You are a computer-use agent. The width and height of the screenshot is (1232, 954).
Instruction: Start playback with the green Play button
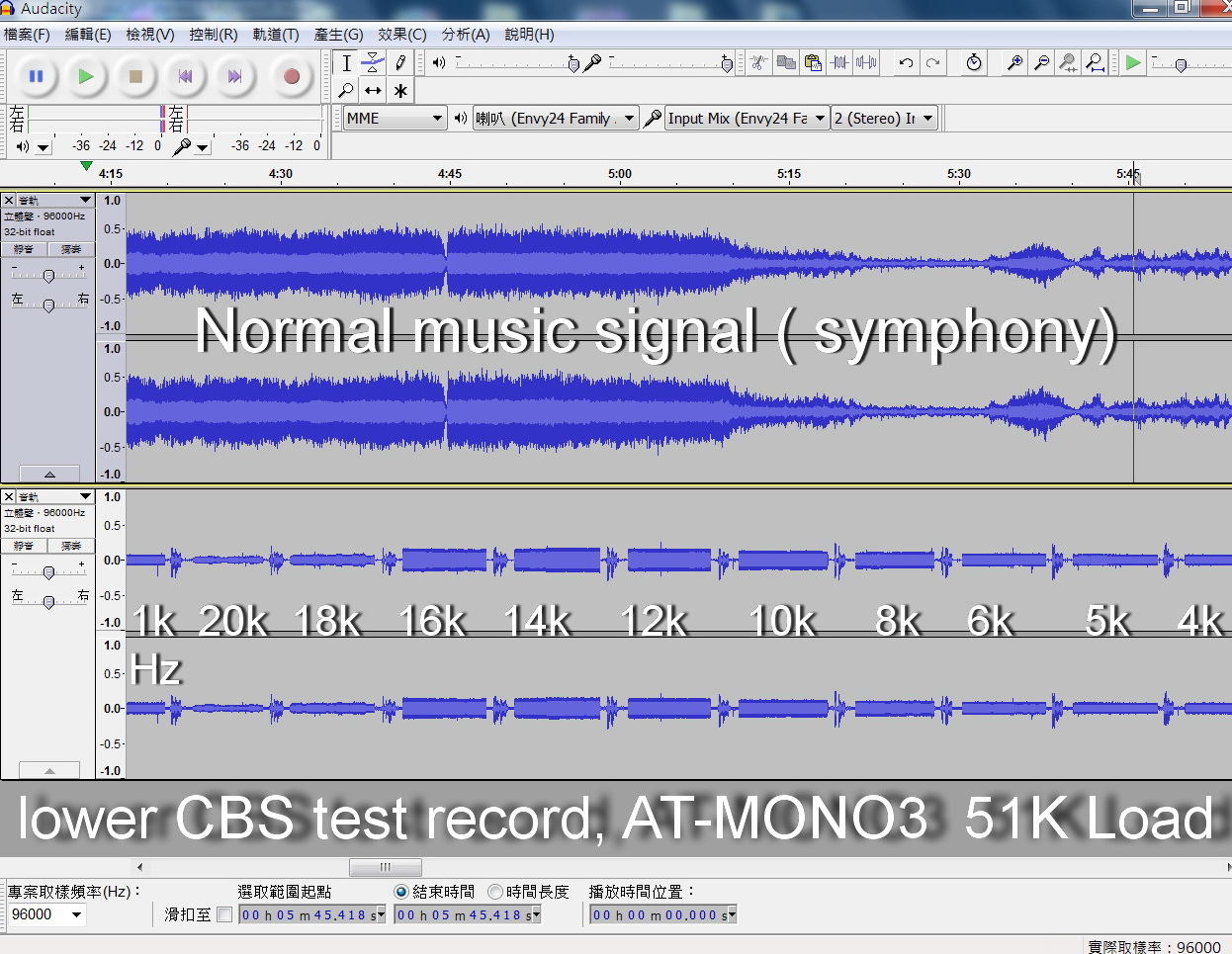pos(86,76)
